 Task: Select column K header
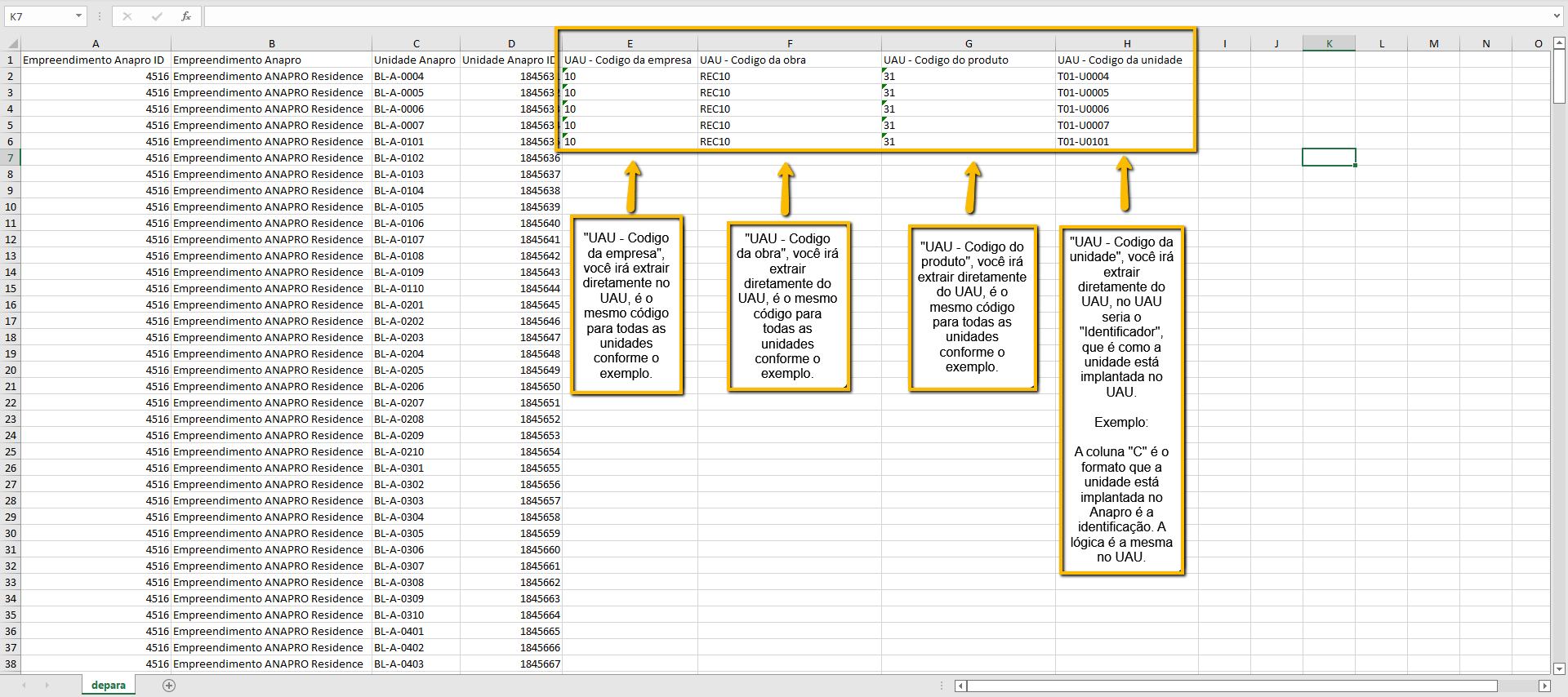[x=1329, y=44]
